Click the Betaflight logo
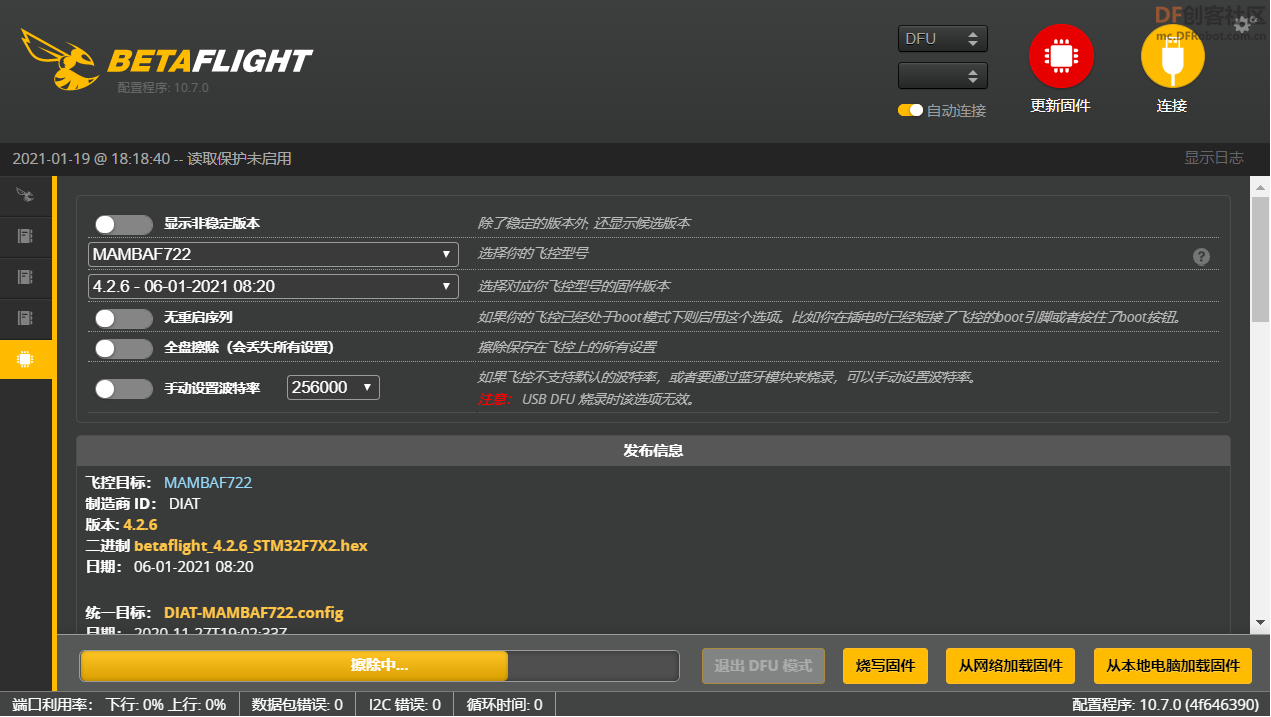The width and height of the screenshot is (1271, 717). pos(166,58)
